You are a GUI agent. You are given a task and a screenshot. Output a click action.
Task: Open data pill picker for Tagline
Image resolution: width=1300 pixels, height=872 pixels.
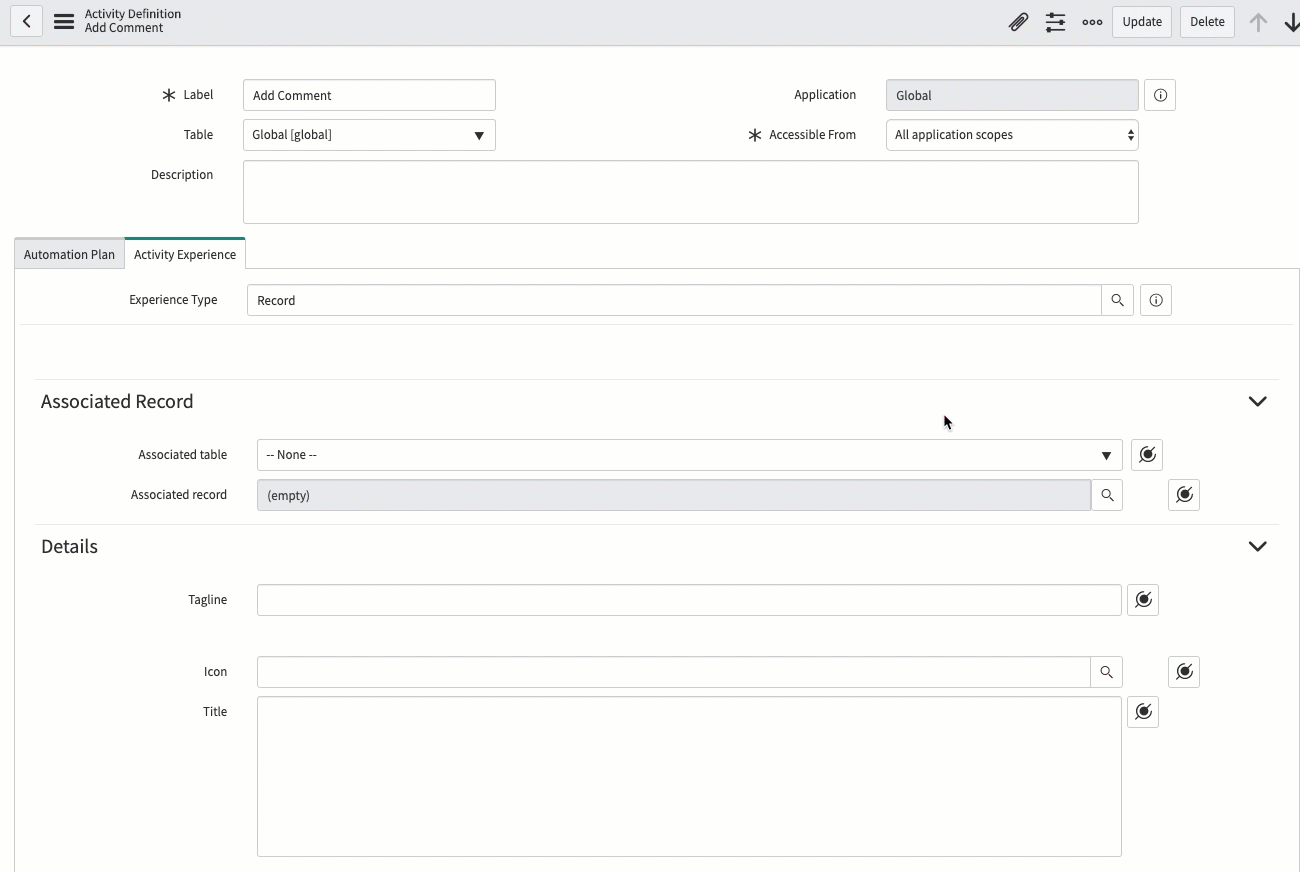point(1143,600)
